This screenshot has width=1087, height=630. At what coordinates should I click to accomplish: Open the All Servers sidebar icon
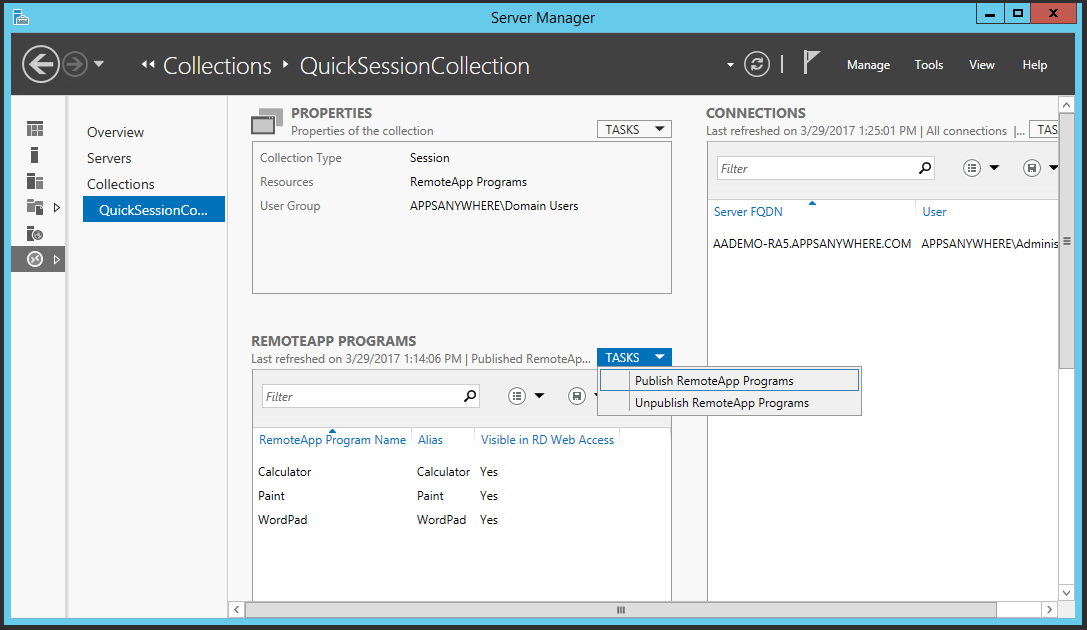point(35,181)
